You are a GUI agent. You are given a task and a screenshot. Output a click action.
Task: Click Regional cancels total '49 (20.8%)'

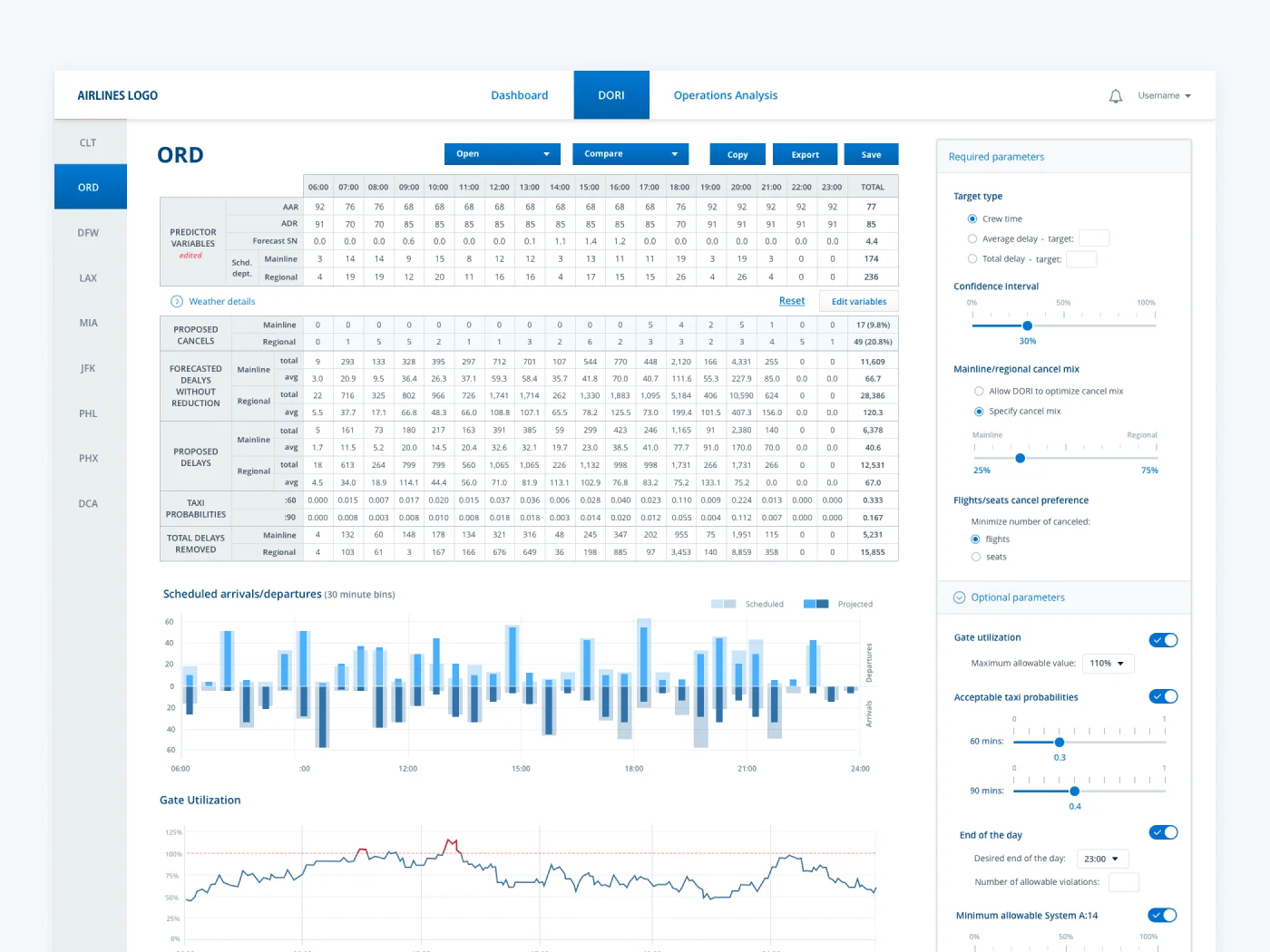(873, 342)
